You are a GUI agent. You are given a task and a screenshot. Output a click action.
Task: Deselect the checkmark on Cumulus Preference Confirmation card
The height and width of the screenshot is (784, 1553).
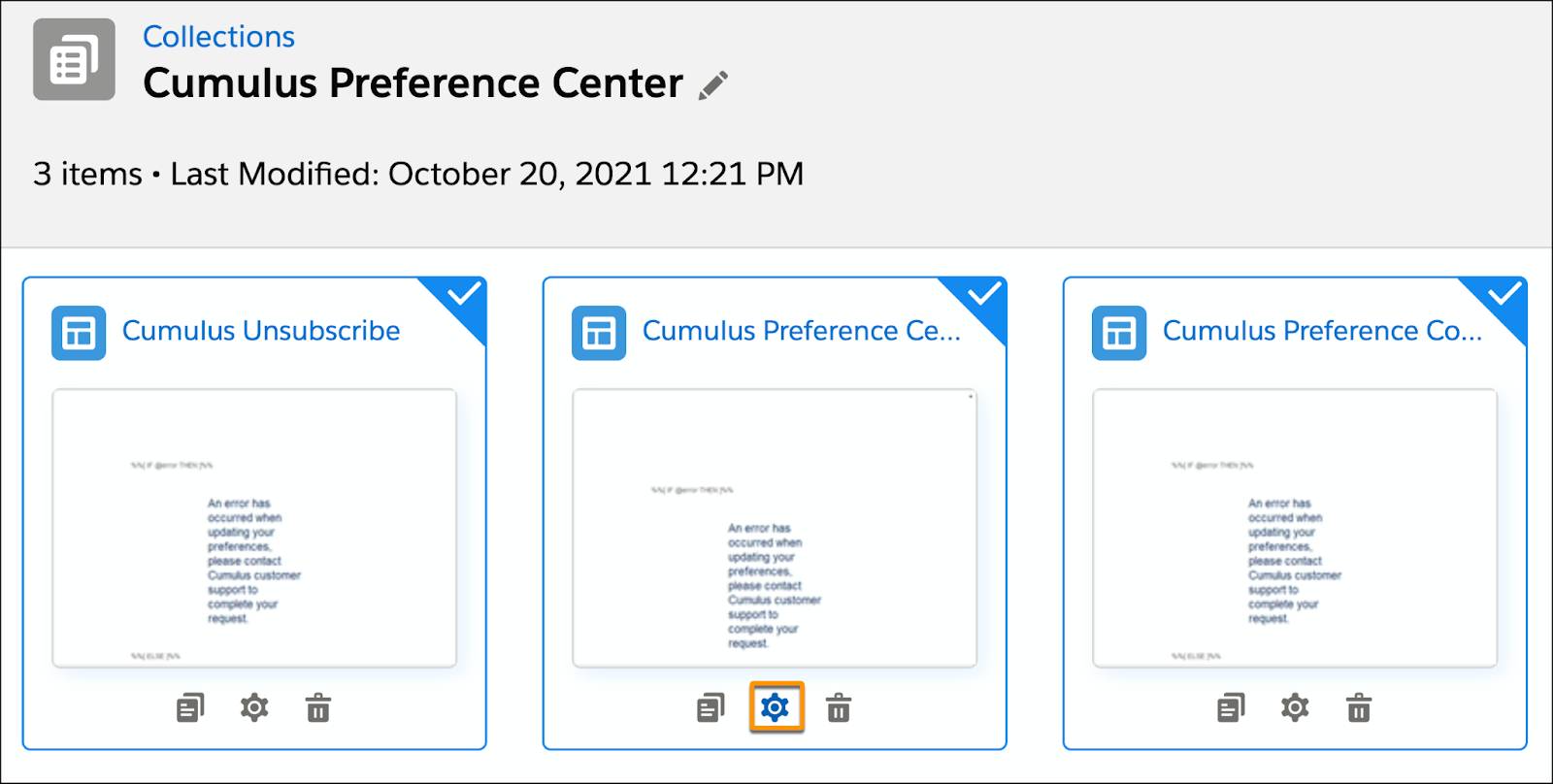1506,292
